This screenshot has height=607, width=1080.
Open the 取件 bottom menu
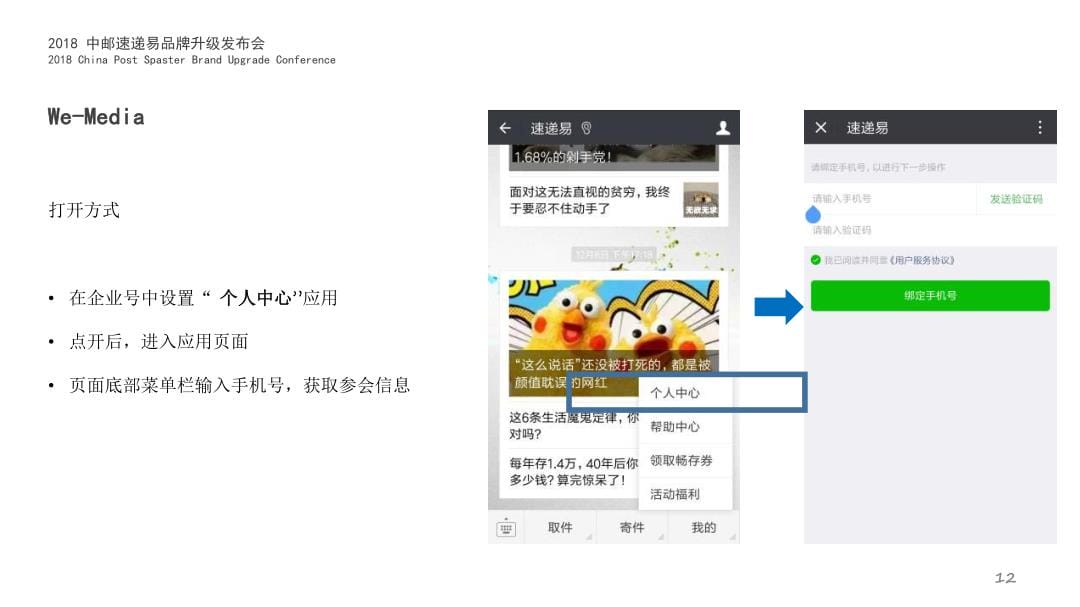click(560, 528)
